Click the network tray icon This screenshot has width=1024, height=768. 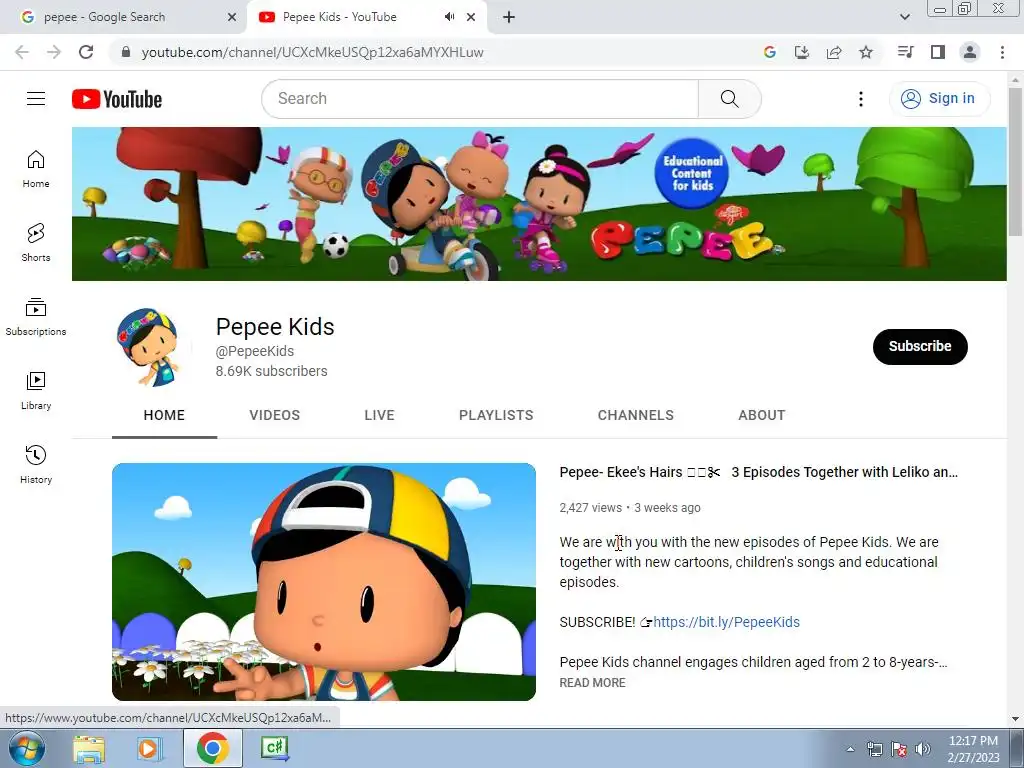point(874,749)
